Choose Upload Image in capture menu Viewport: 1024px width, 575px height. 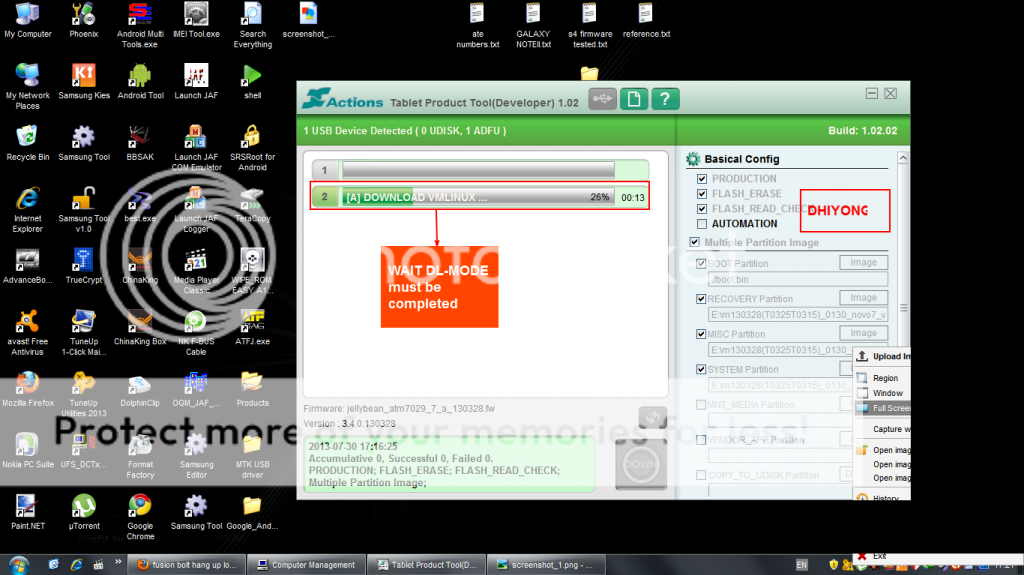coord(882,356)
